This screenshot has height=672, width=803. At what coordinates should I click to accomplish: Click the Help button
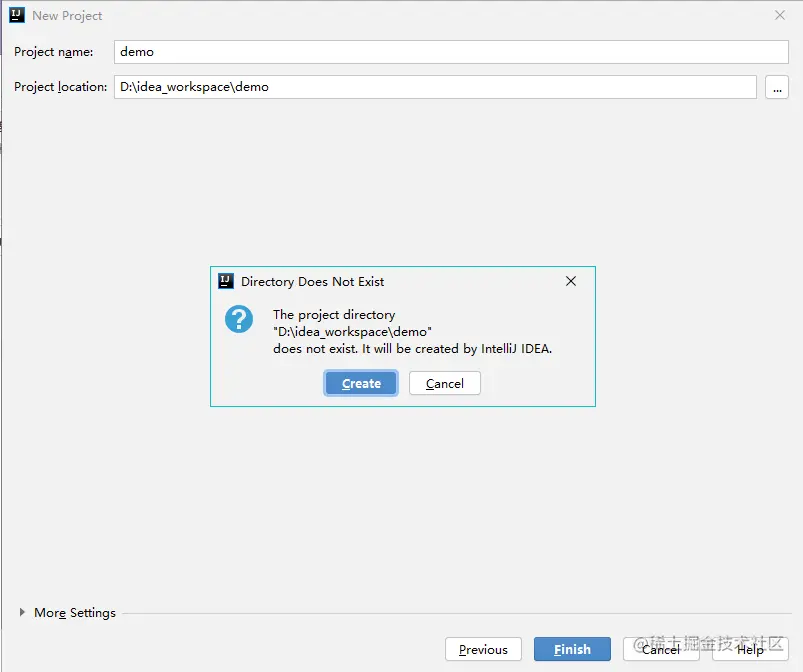(x=750, y=649)
